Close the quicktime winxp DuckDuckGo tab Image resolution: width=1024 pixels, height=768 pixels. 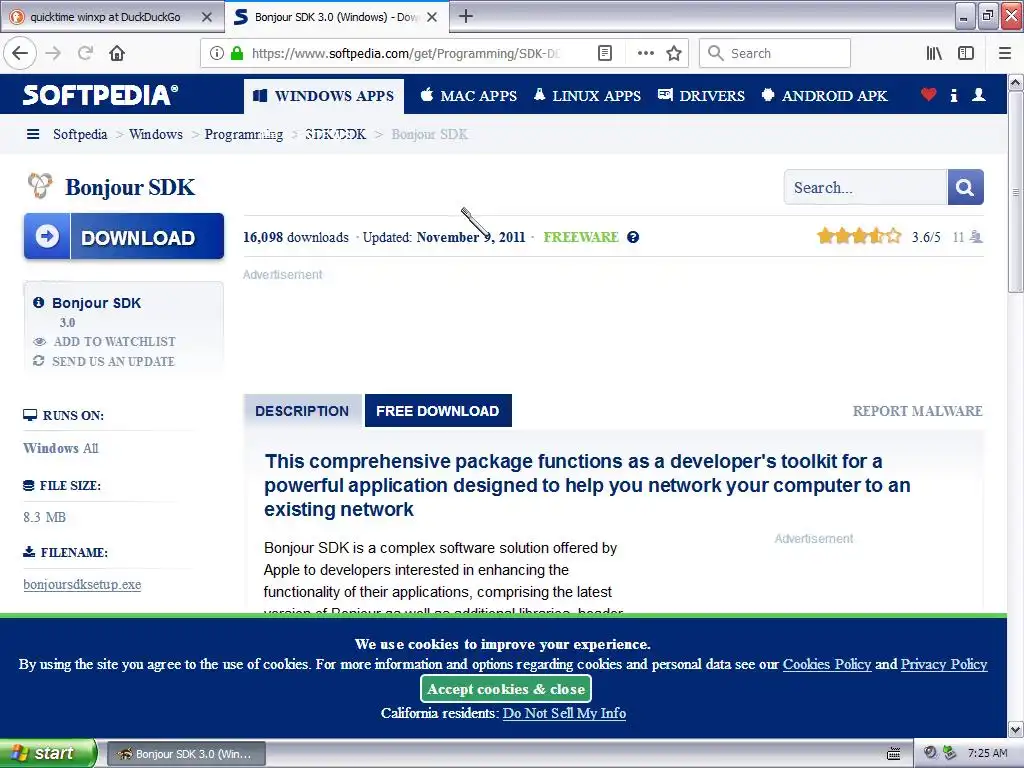pyautogui.click(x=206, y=17)
